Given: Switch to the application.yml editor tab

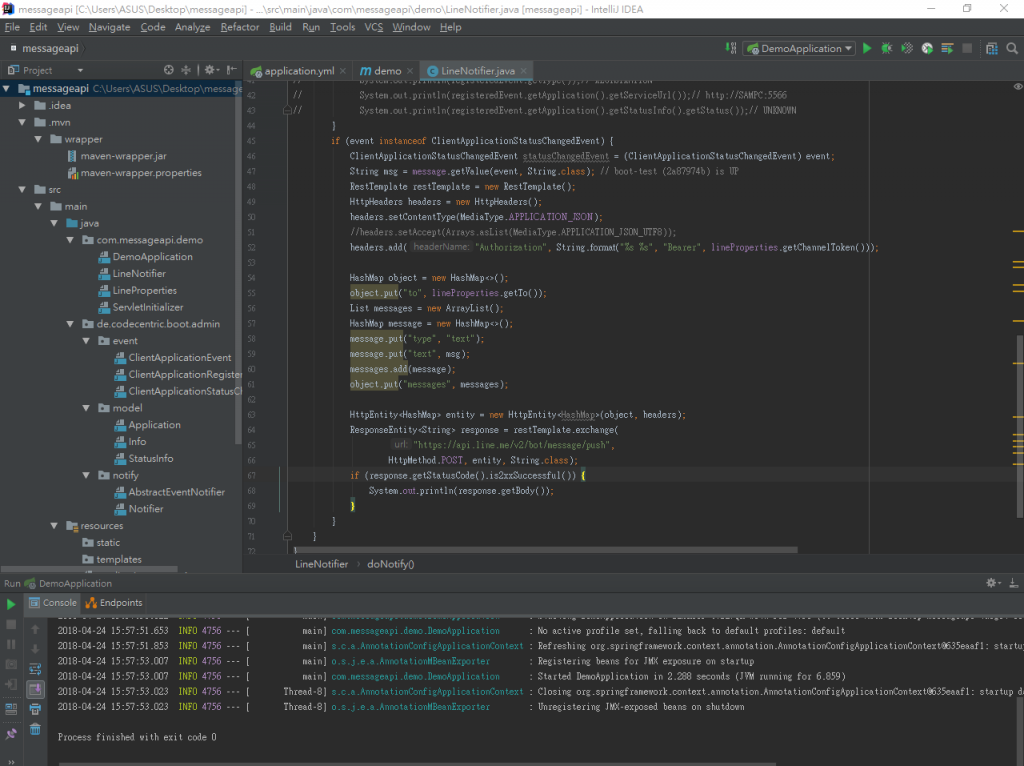Looking at the screenshot, I should point(298,71).
